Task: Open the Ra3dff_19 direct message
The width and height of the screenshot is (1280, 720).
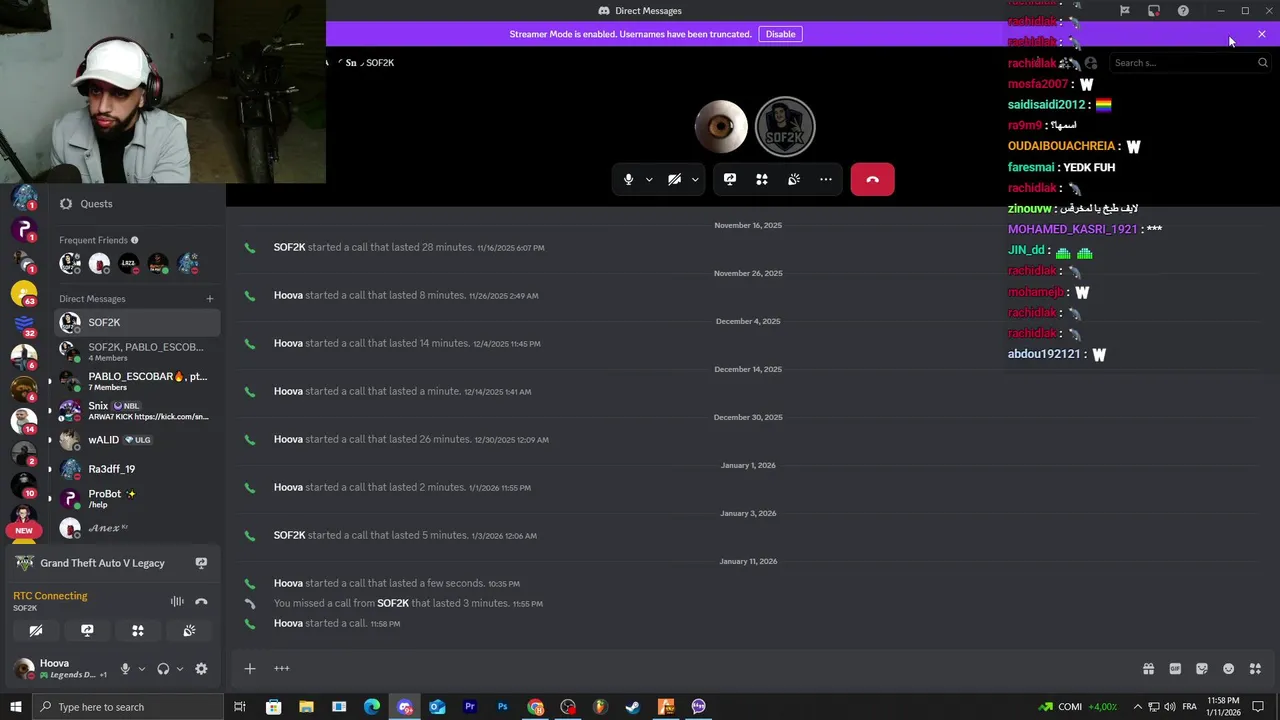Action: (x=138, y=469)
